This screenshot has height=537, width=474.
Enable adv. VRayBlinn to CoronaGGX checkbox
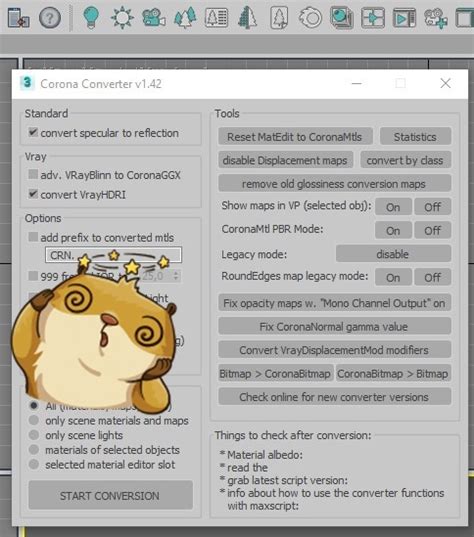click(33, 174)
